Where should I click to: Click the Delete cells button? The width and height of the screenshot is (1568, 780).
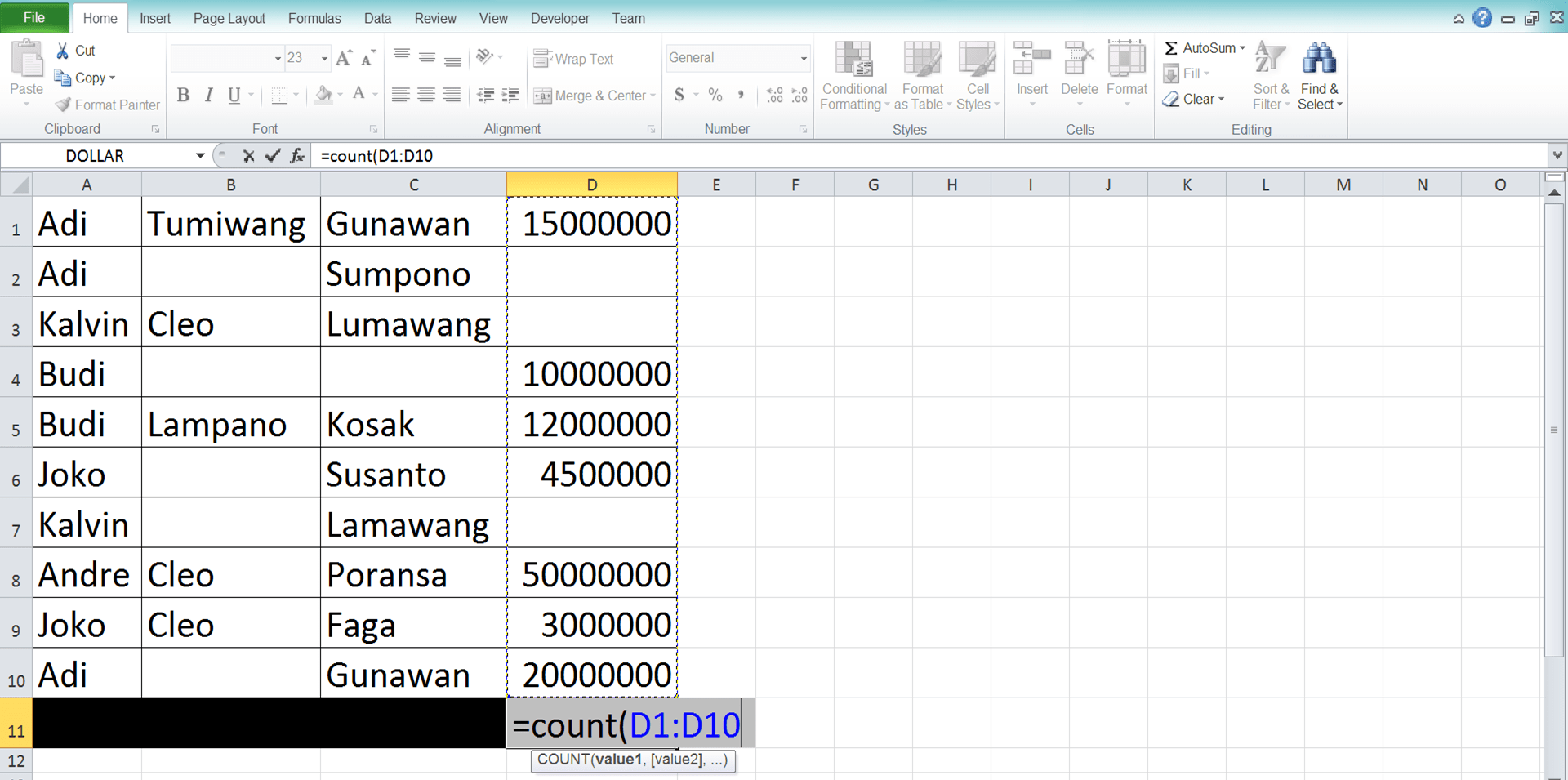click(1079, 75)
